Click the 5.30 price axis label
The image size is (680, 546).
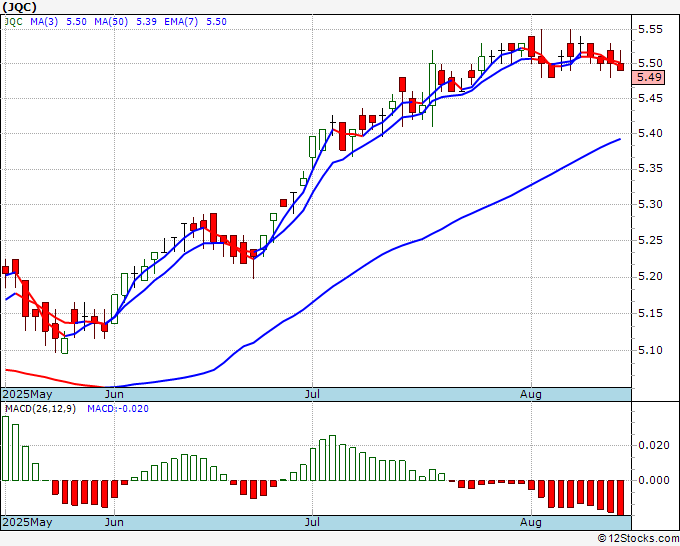pos(650,204)
